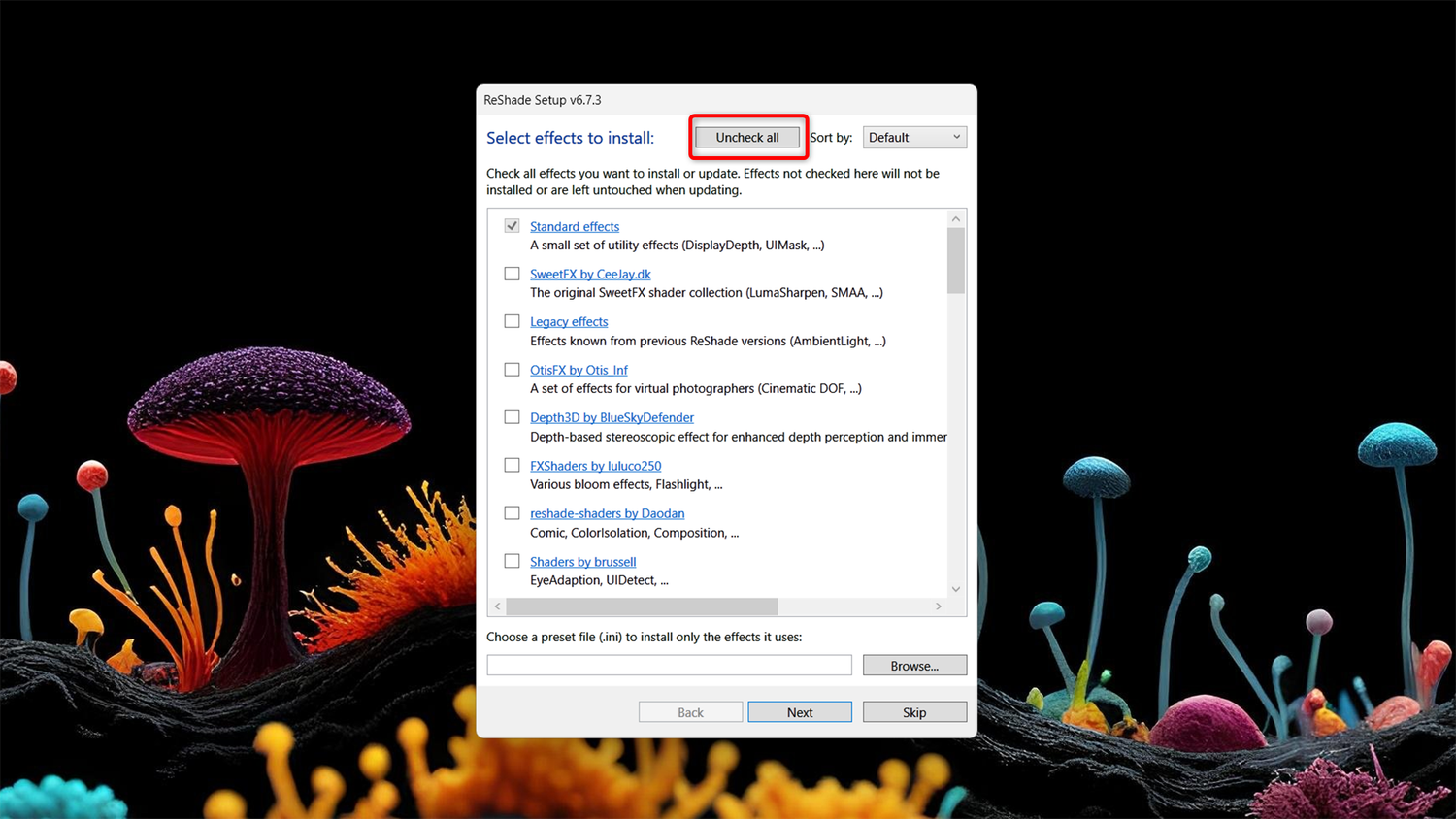Click the horizontal scrollbar thumb
Viewport: 1456px width, 819px height.
tap(643, 606)
